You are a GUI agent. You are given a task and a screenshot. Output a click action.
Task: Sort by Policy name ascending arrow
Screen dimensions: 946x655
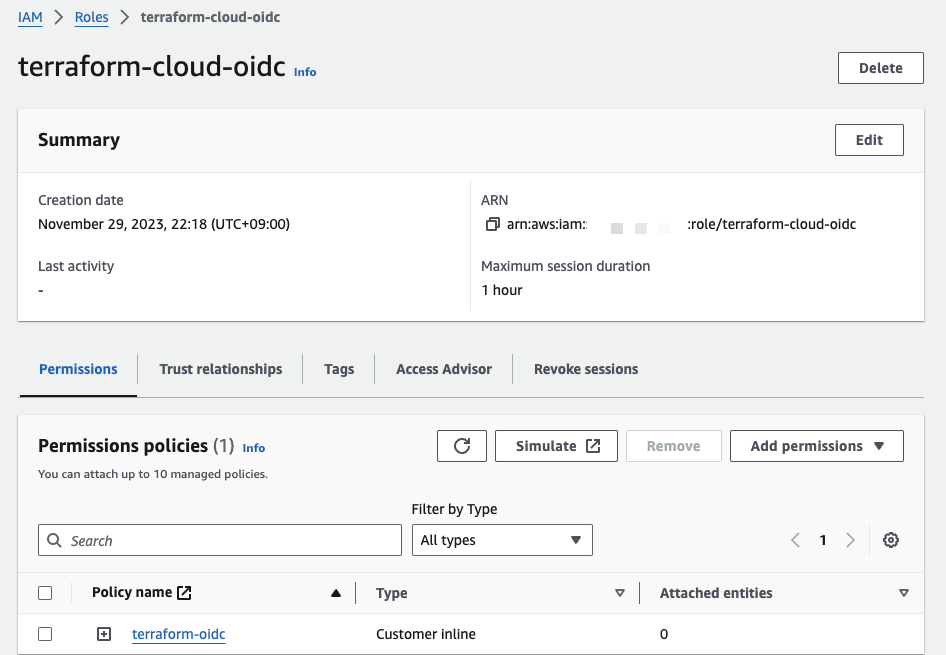[x=336, y=593]
